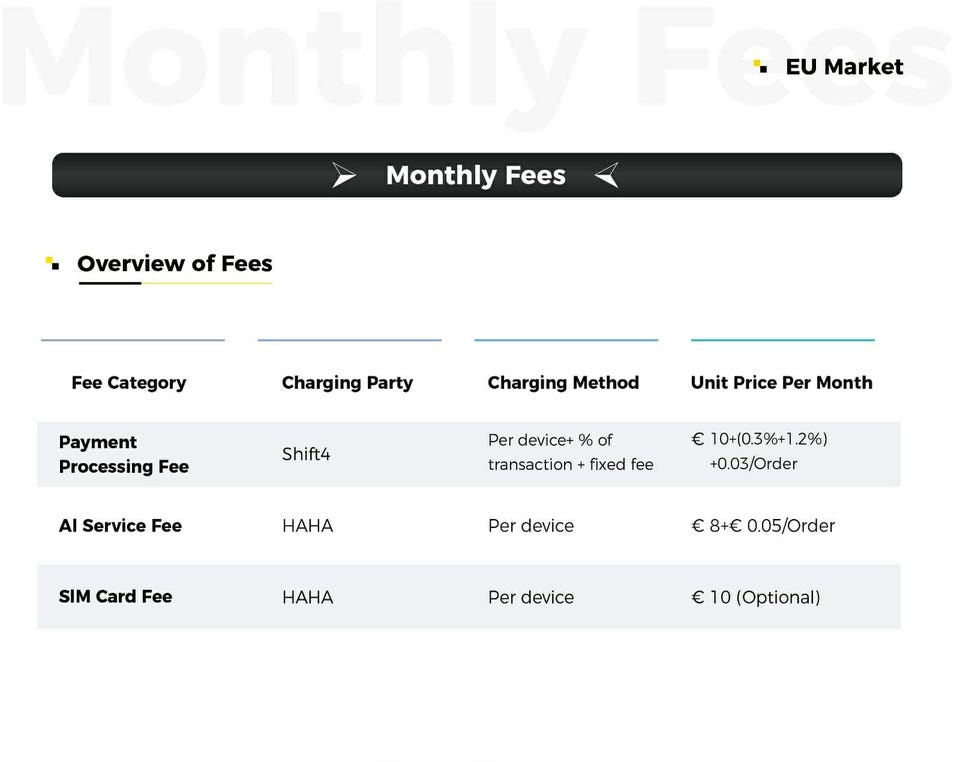Click the right arrow icon beside Monthly Fees
960x762 pixels.
click(607, 176)
